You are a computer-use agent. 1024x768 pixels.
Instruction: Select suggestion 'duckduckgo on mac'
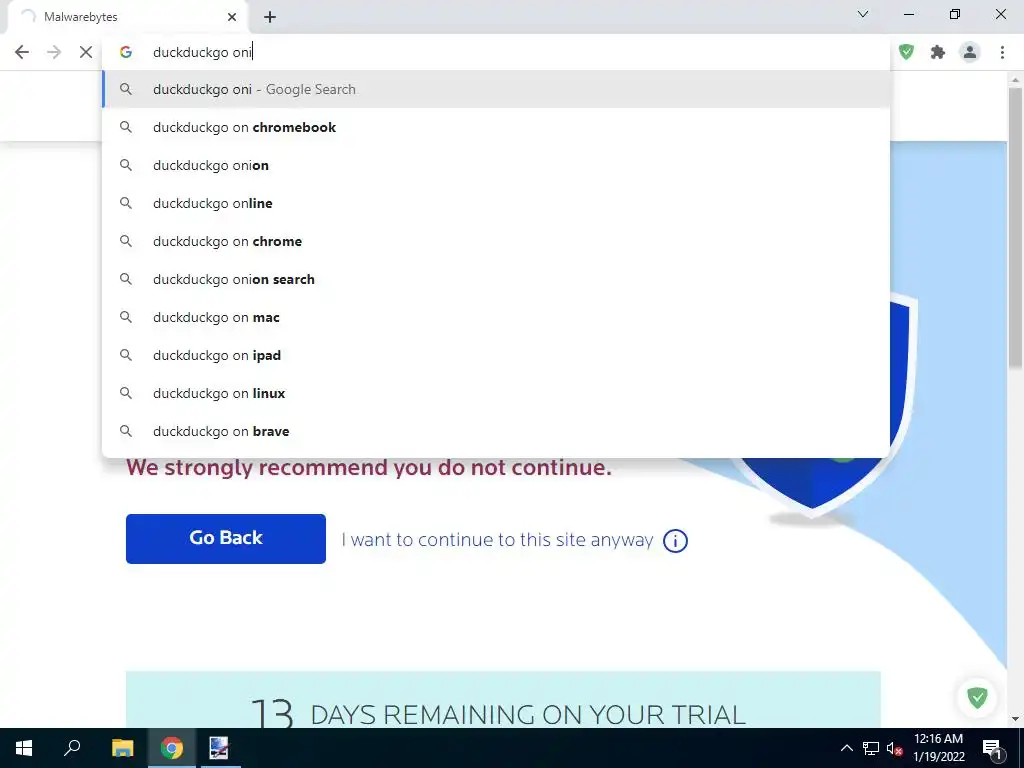click(x=496, y=317)
